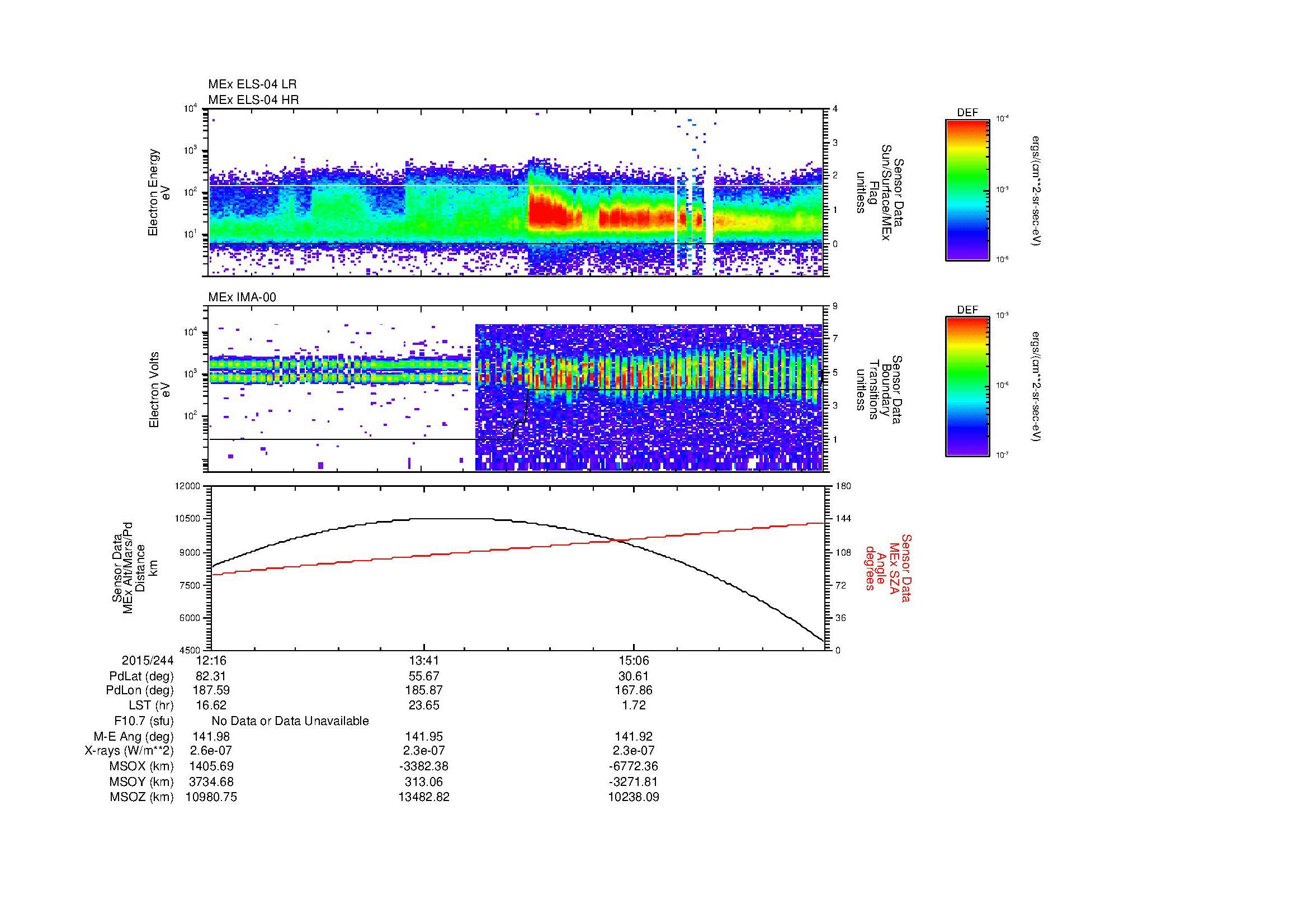Click the ELS electron spectrogram plot
1308x924 pixels.
tap(516, 192)
